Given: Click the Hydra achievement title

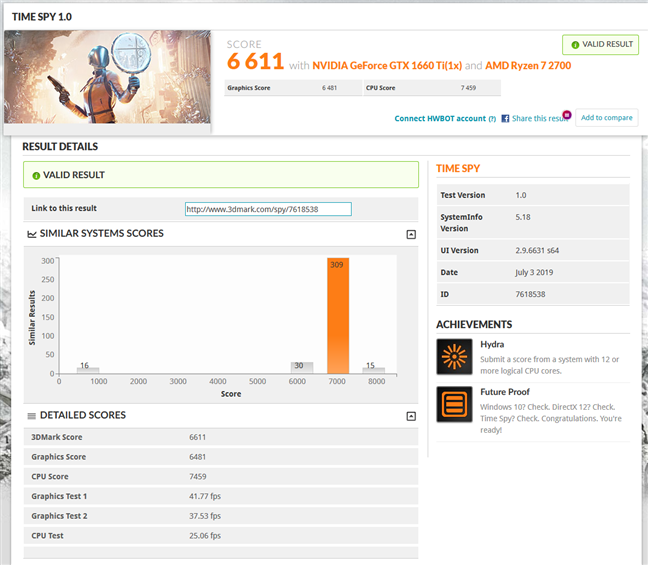Looking at the screenshot, I should [492, 344].
